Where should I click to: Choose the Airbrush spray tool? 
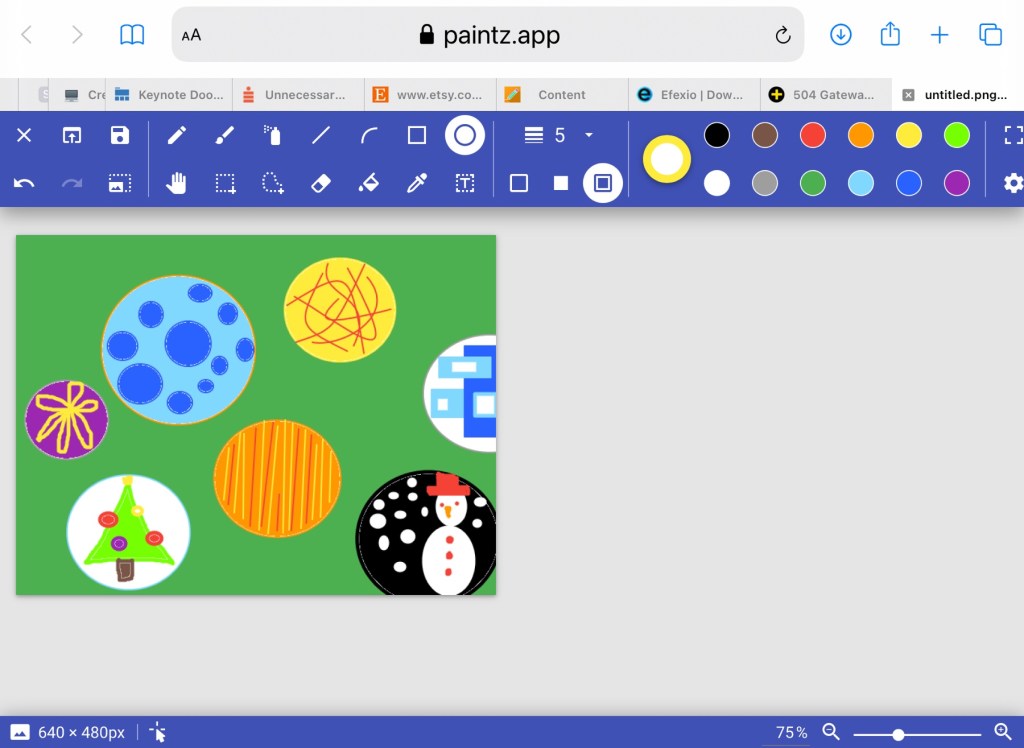tap(272, 135)
